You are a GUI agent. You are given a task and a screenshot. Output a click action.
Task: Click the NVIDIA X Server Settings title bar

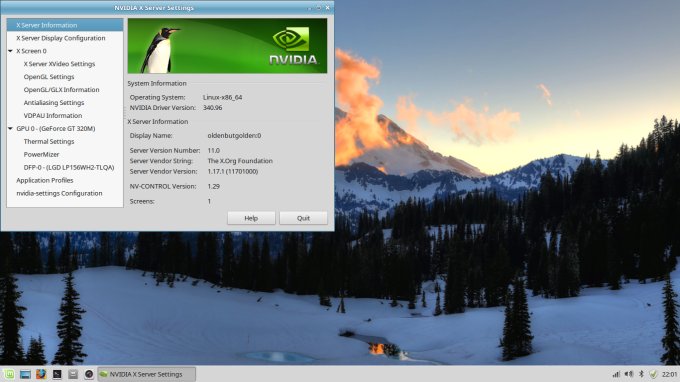click(154, 8)
